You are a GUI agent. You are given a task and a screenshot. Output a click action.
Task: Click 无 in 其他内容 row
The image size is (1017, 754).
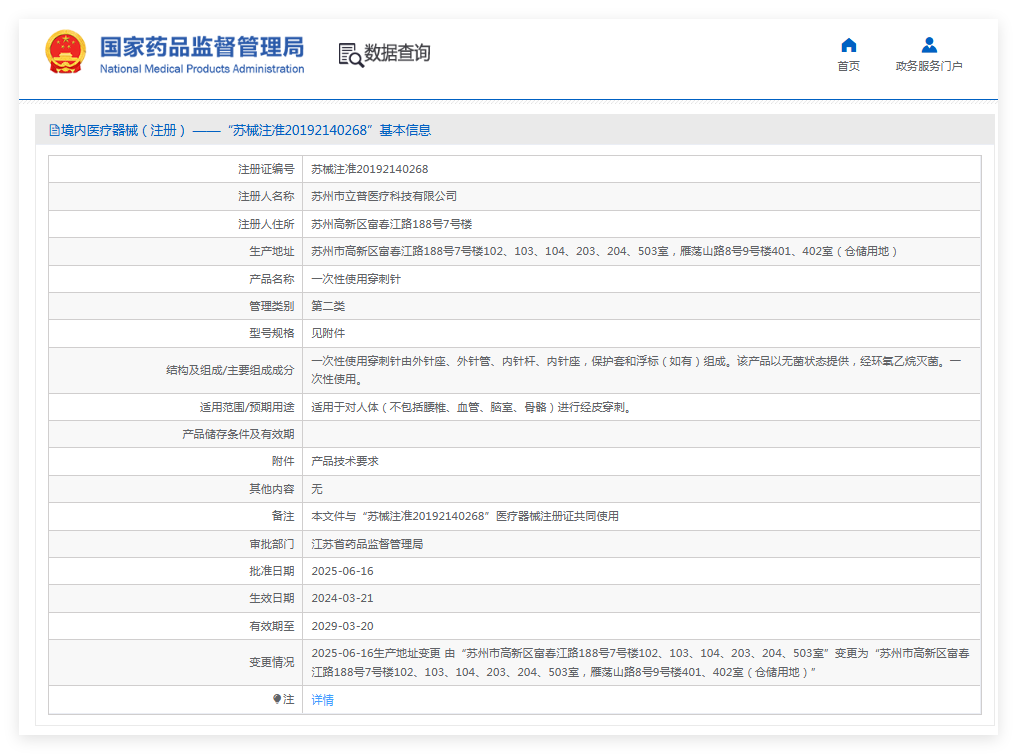[317, 489]
